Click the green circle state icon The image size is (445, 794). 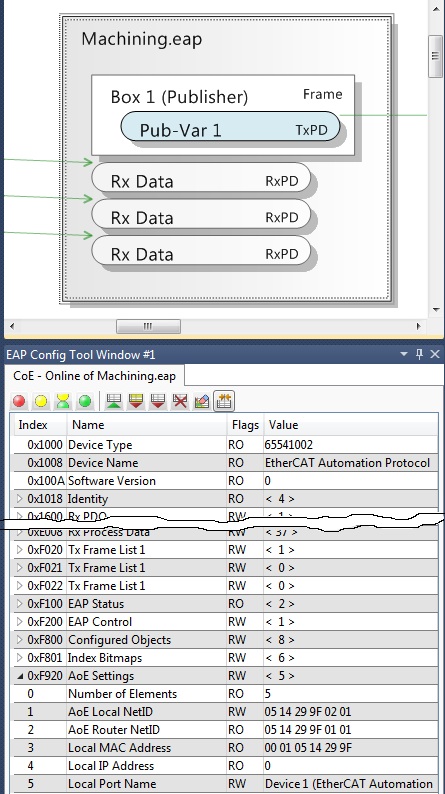click(x=85, y=401)
